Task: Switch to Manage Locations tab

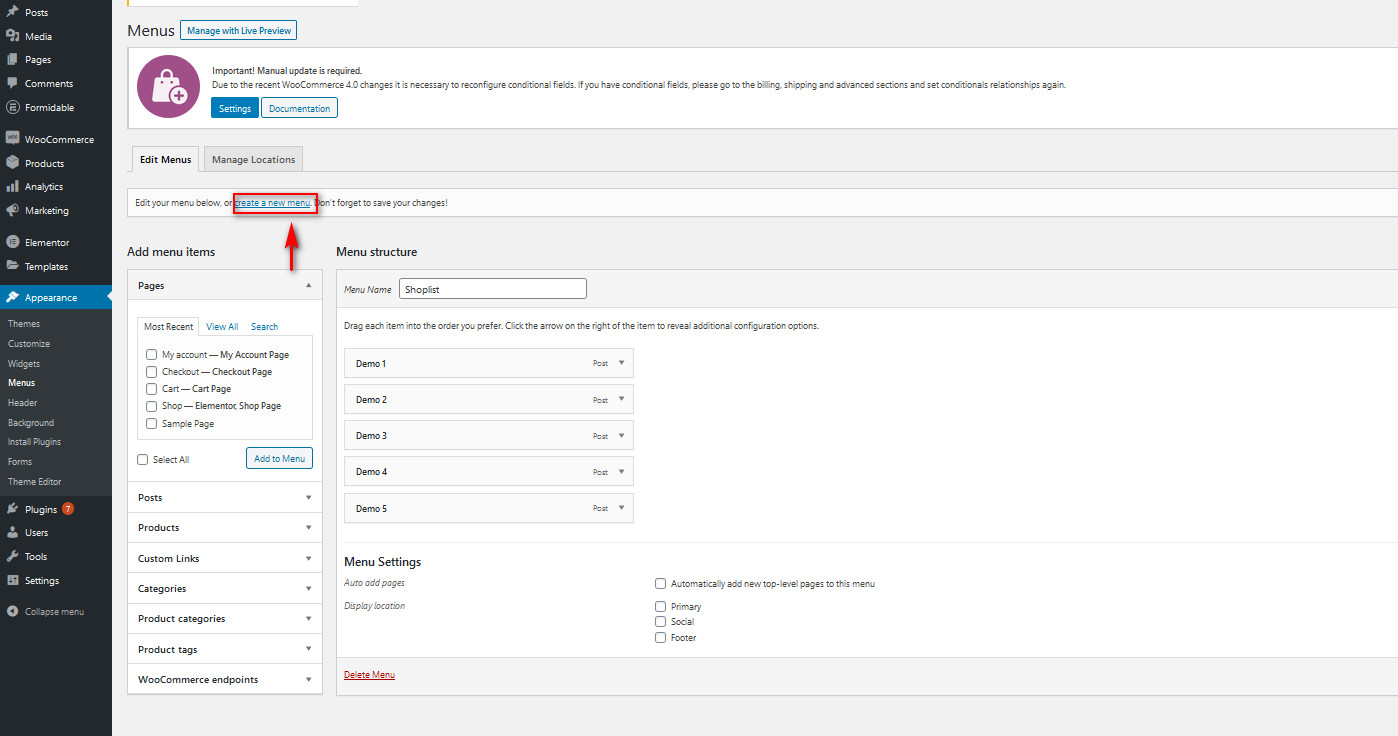Action: coord(253,159)
